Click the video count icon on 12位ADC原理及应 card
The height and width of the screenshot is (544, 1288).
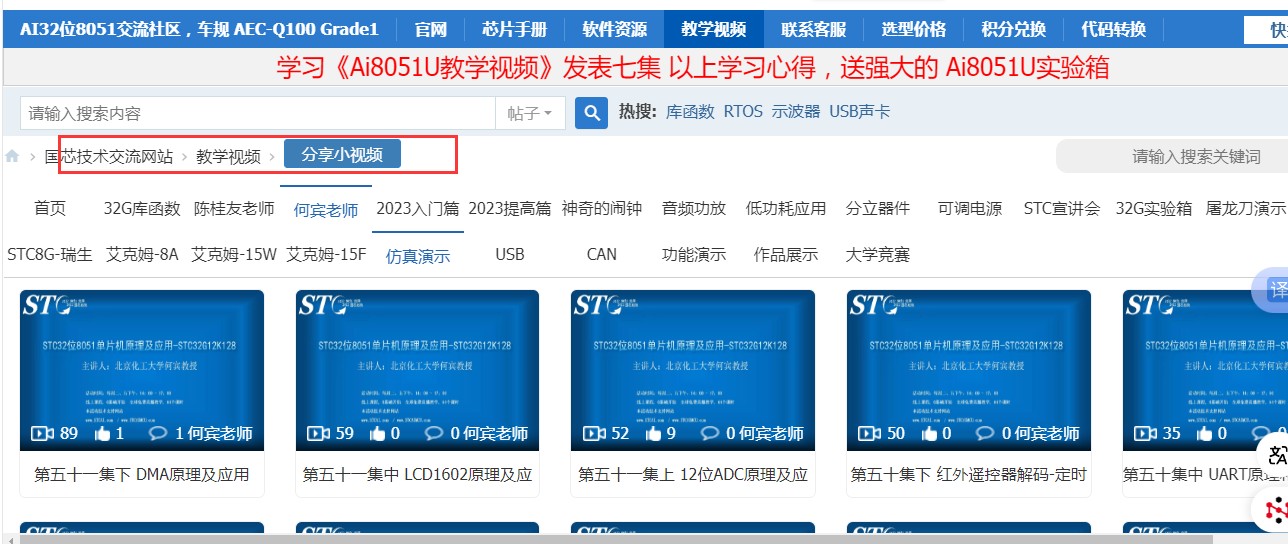click(594, 433)
